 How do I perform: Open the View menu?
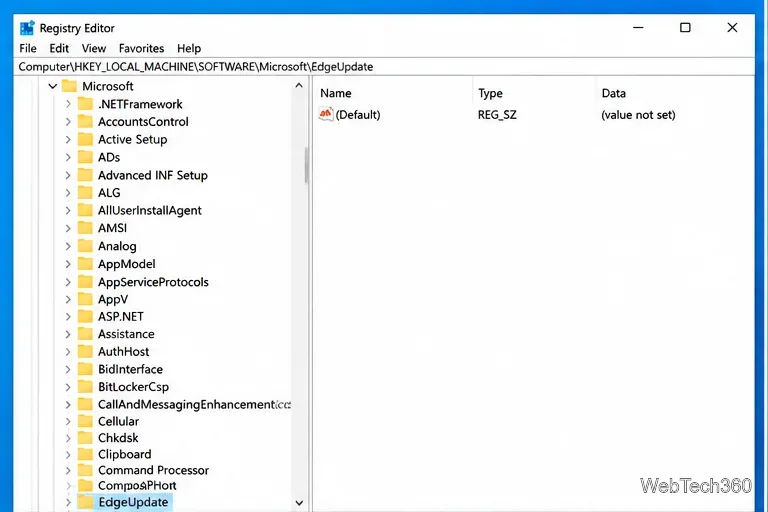[x=94, y=49]
